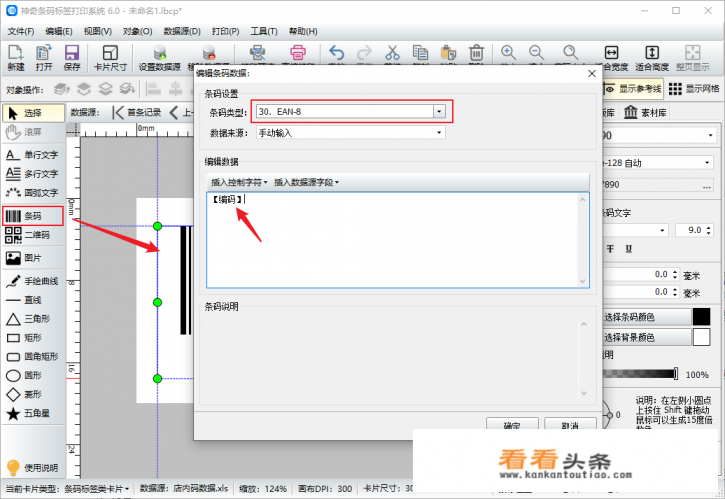This screenshot has height=499, width=725.
Task: Open the View (视图) menu
Action: click(98, 31)
